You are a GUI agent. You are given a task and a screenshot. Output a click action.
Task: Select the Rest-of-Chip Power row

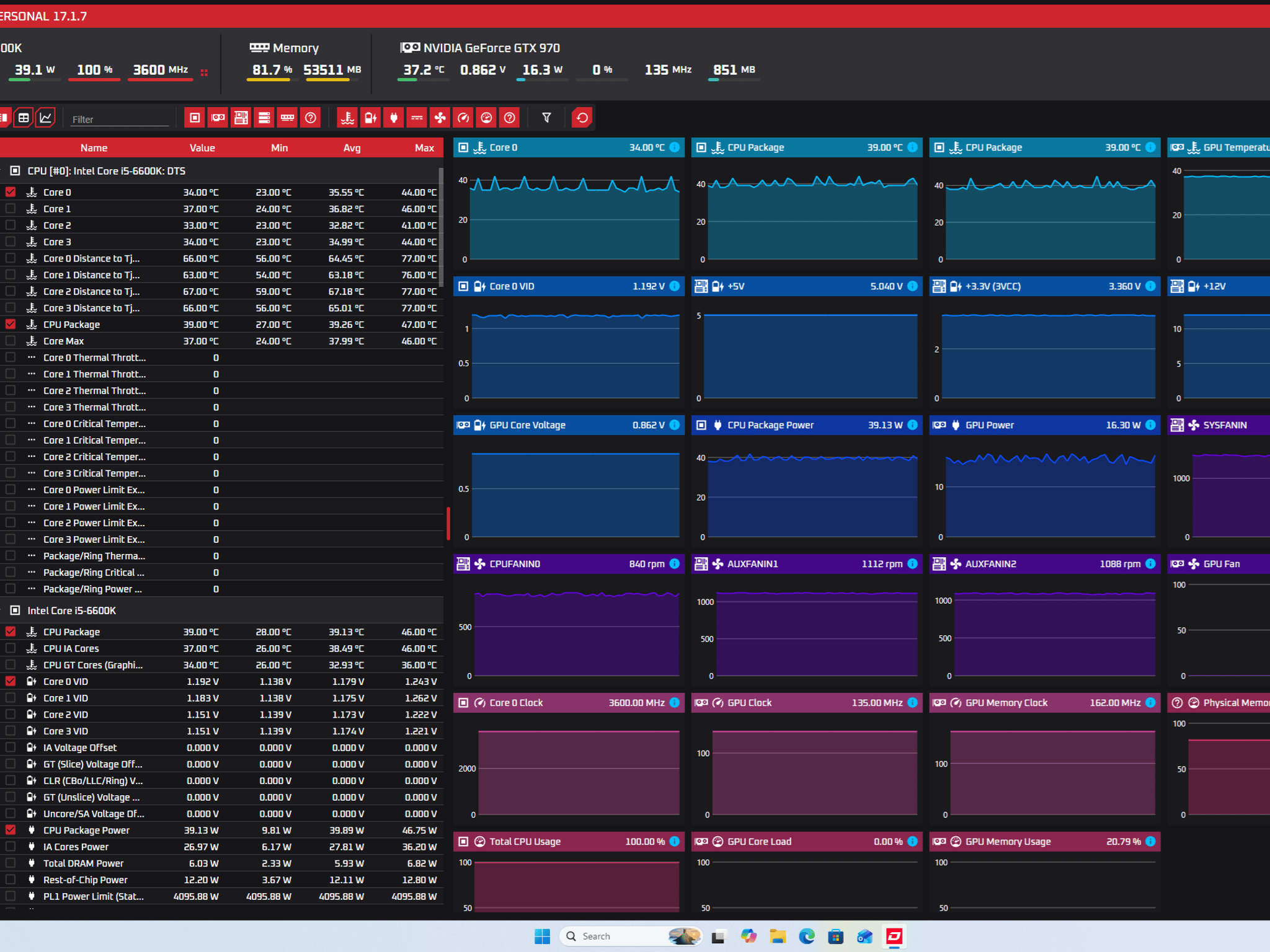coord(221,880)
